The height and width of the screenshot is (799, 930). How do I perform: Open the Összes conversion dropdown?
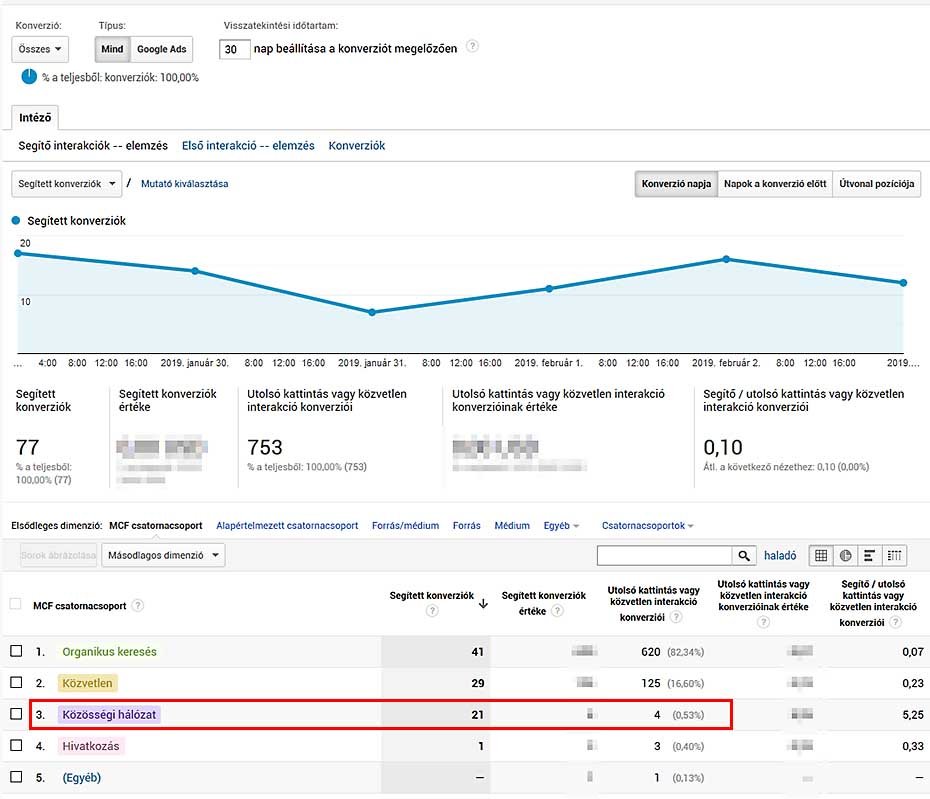click(39, 48)
